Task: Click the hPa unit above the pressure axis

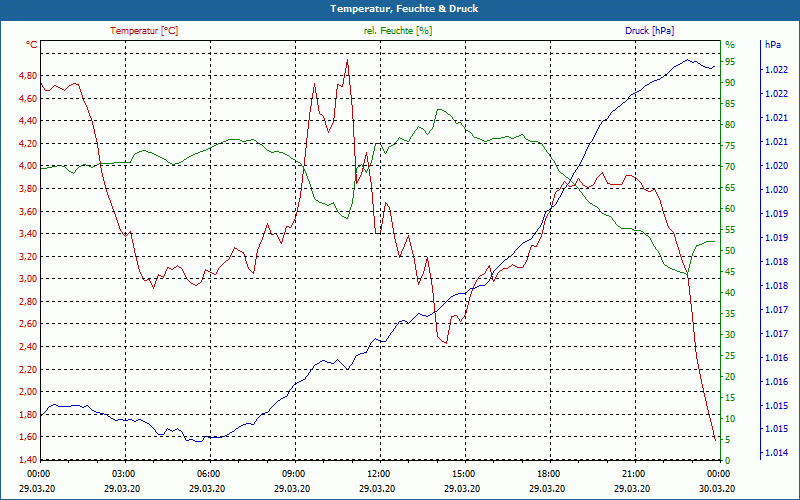Action: coord(772,45)
